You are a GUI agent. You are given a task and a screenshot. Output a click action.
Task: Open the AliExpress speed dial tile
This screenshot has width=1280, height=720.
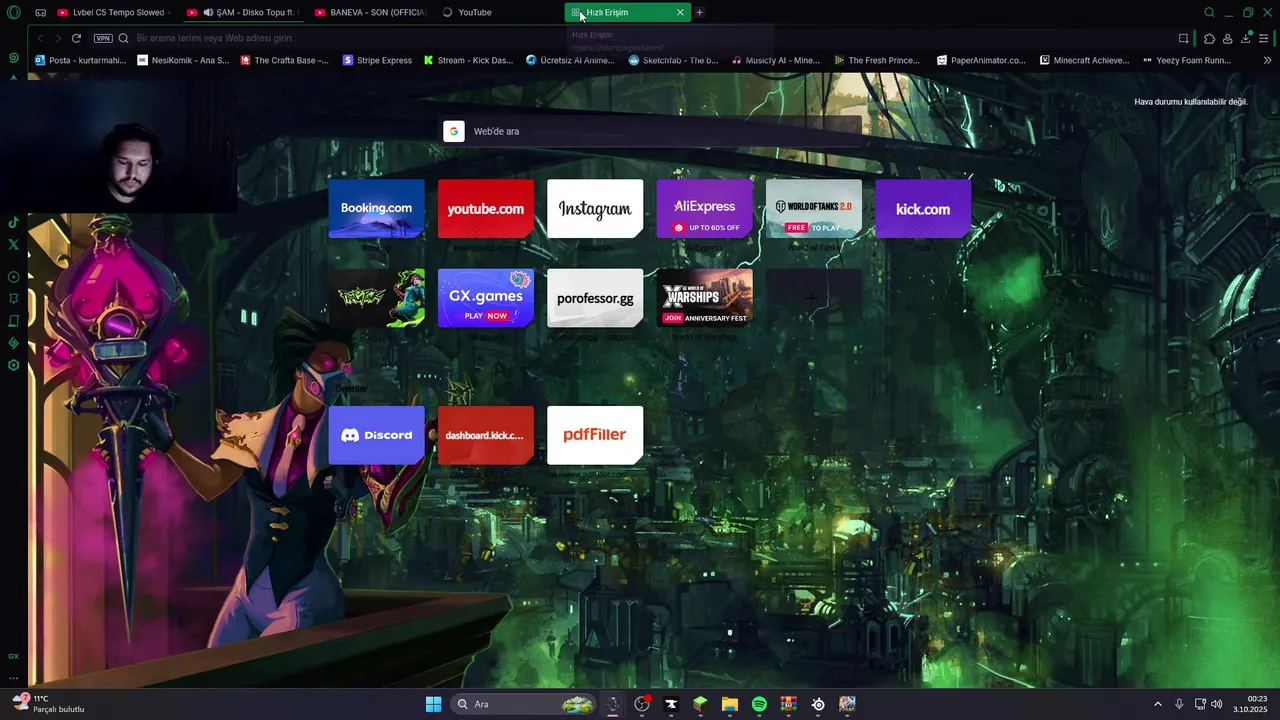704,208
